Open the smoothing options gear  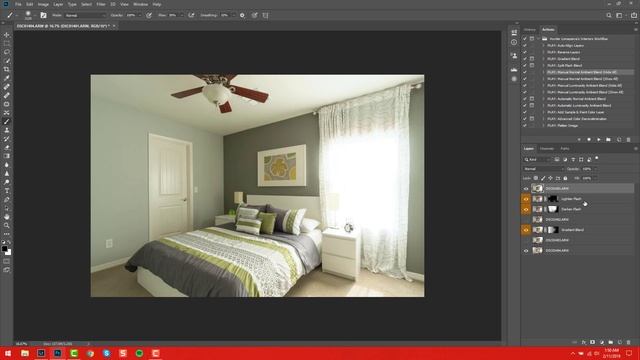coord(242,15)
